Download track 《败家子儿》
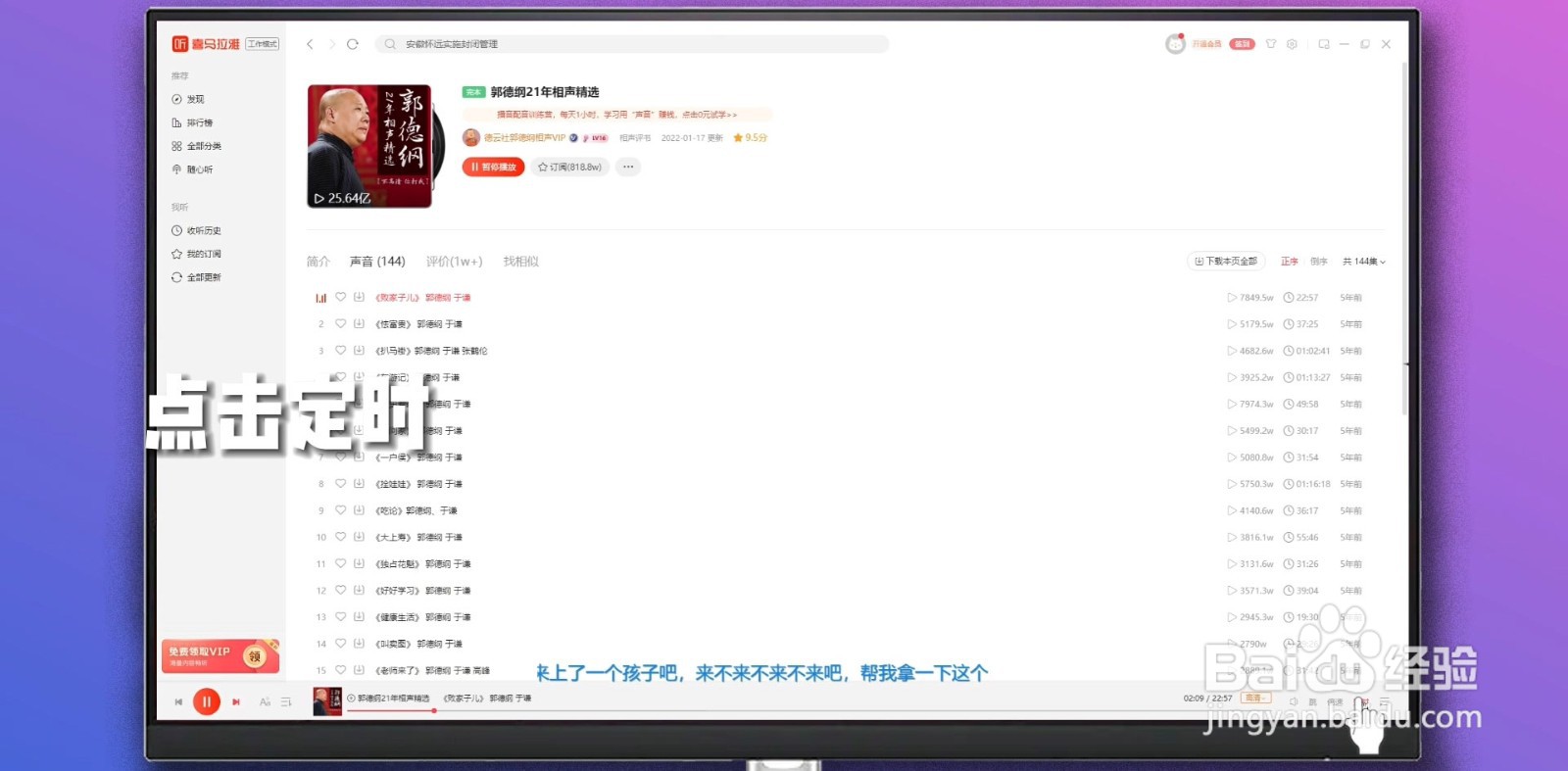The image size is (1568, 771). (x=359, y=297)
